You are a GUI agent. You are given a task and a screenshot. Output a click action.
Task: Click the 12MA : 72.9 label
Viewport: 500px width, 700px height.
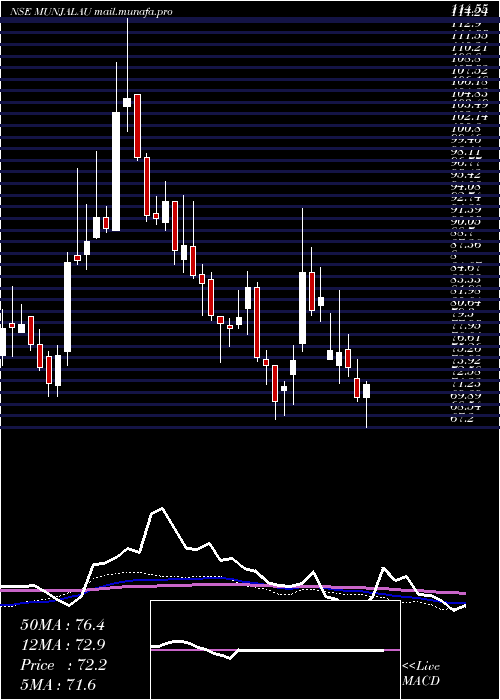62,645
